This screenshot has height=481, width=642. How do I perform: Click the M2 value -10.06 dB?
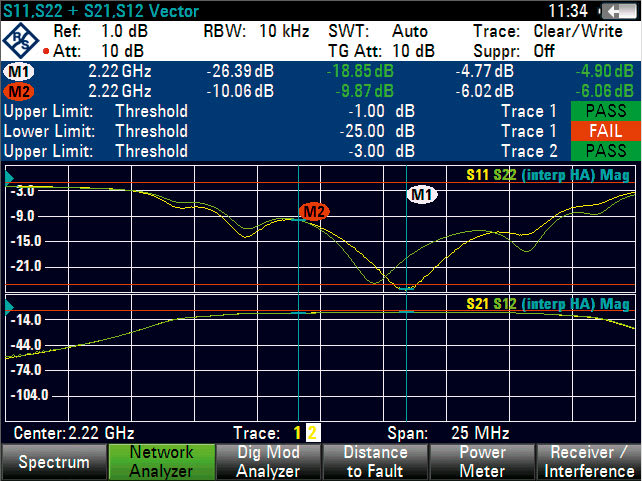(240, 91)
